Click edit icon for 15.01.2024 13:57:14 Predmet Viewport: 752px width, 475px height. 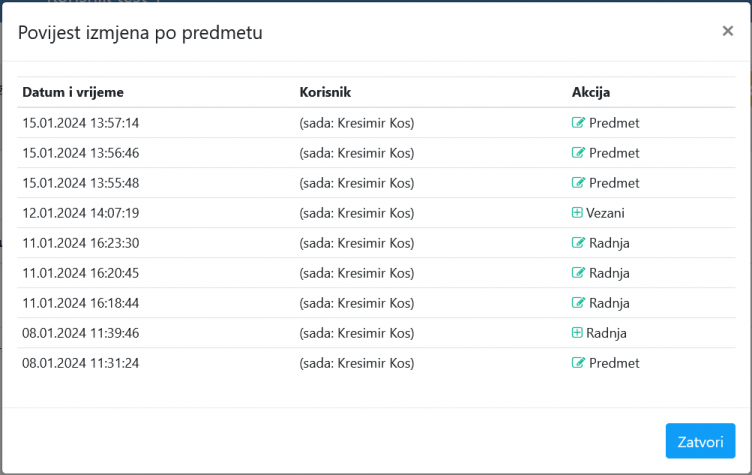pyautogui.click(x=578, y=123)
